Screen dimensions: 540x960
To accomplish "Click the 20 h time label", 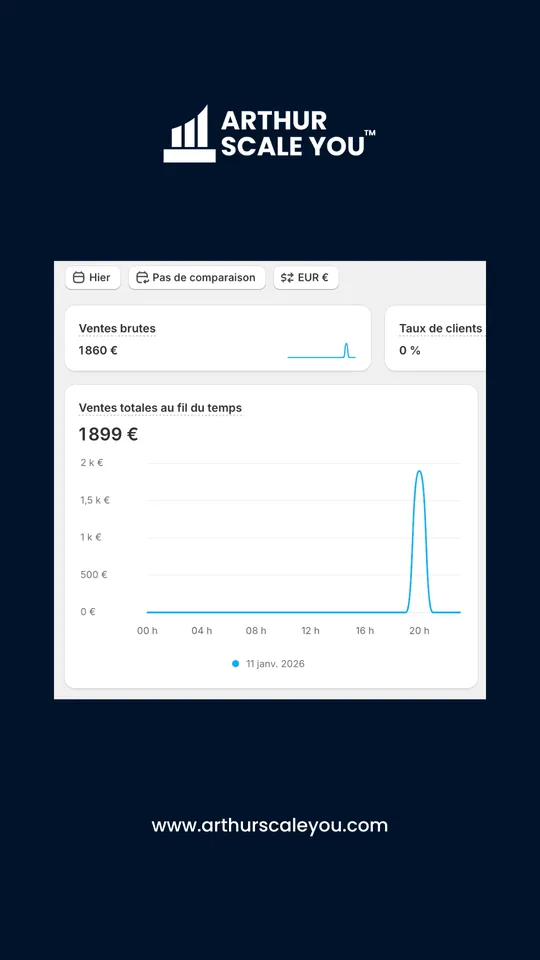I will [x=419, y=631].
